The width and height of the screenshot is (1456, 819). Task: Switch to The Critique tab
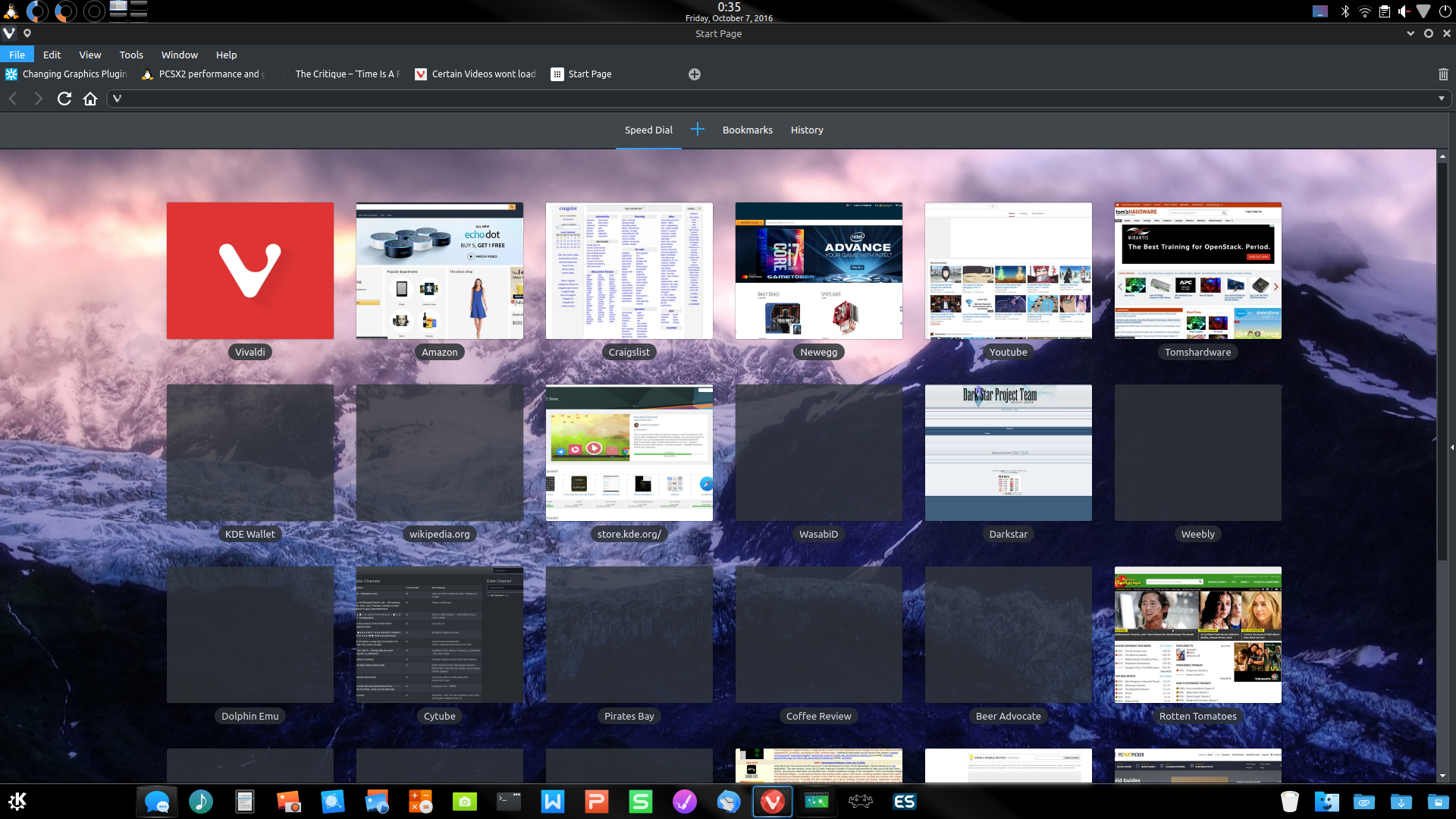(340, 74)
